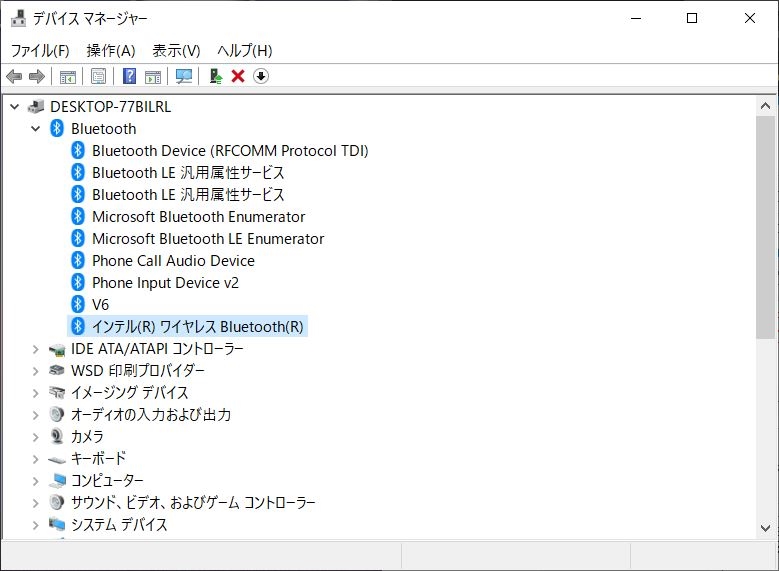Expand IDE ATA/ATAPI コントローラー node

[x=36, y=349]
